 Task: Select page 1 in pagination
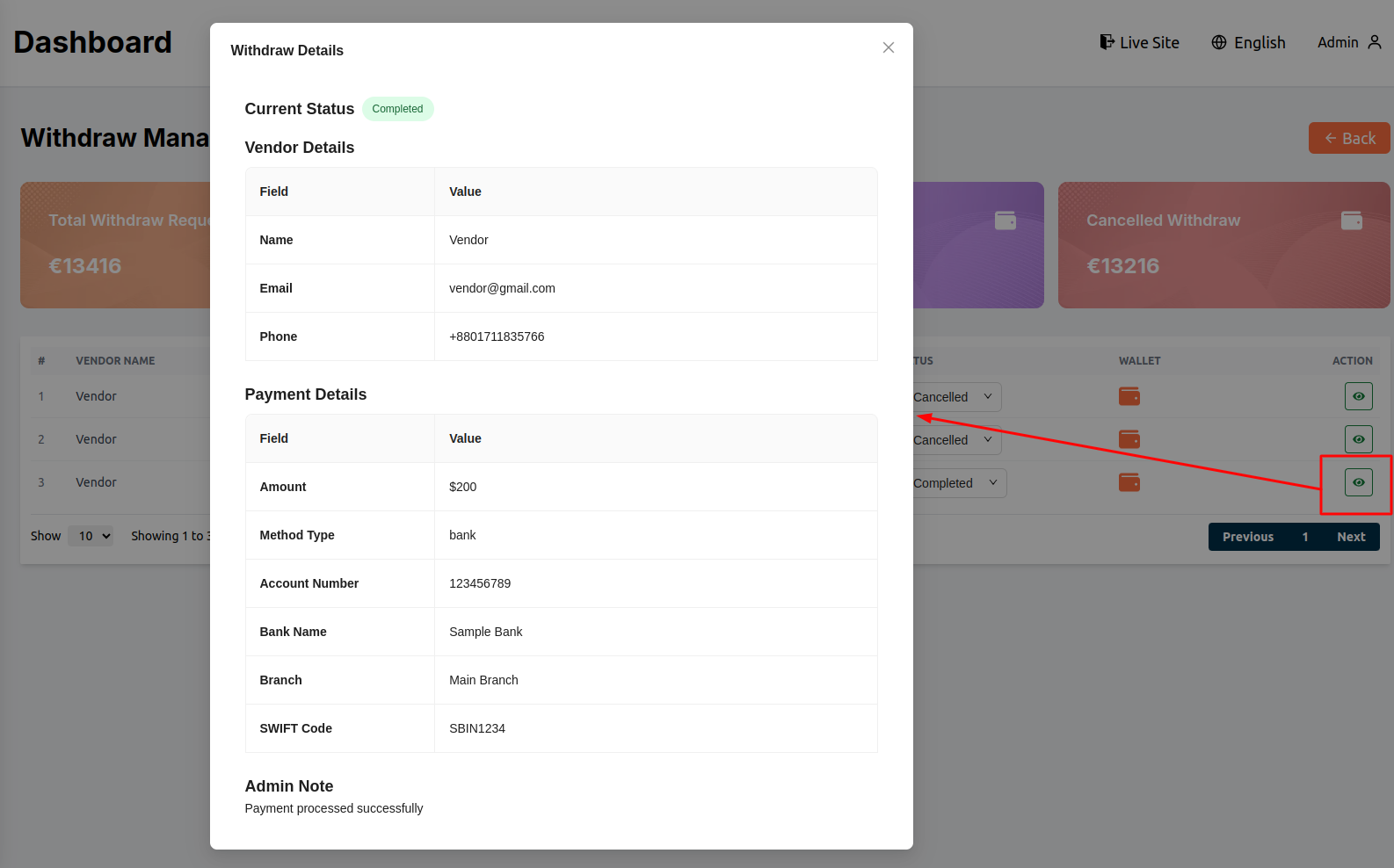1304,537
